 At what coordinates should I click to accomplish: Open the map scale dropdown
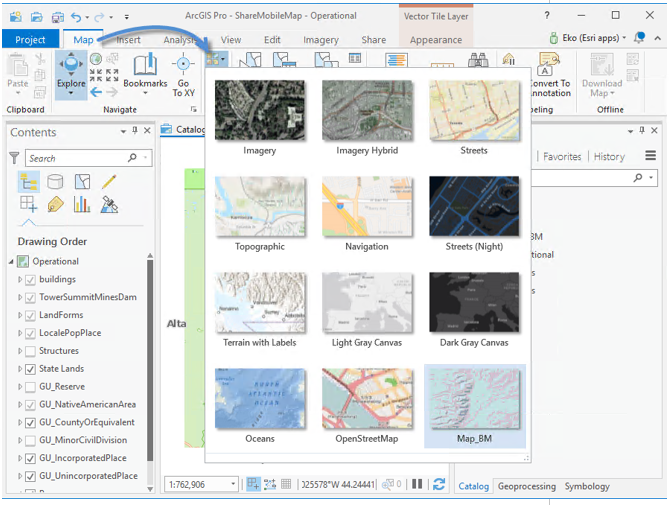pyautogui.click(x=233, y=484)
